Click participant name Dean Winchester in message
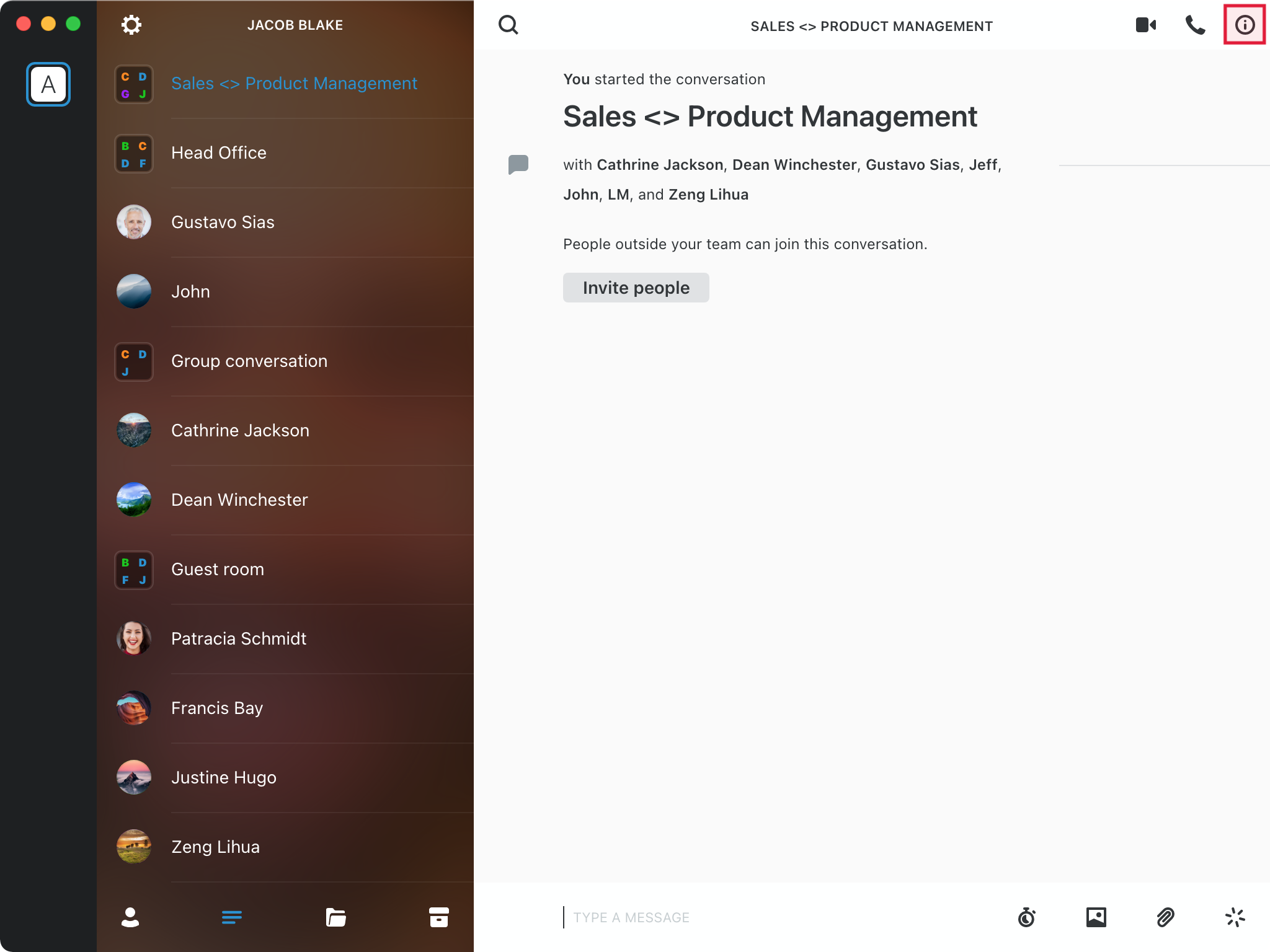Viewport: 1270px width, 952px height. (794, 165)
